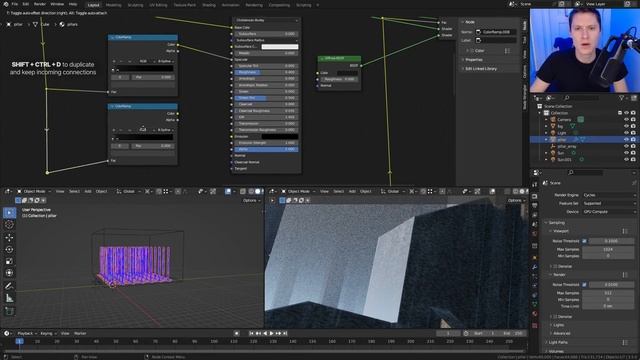
Task: Toggle render camera icon for Light in outliner
Action: click(x=633, y=133)
